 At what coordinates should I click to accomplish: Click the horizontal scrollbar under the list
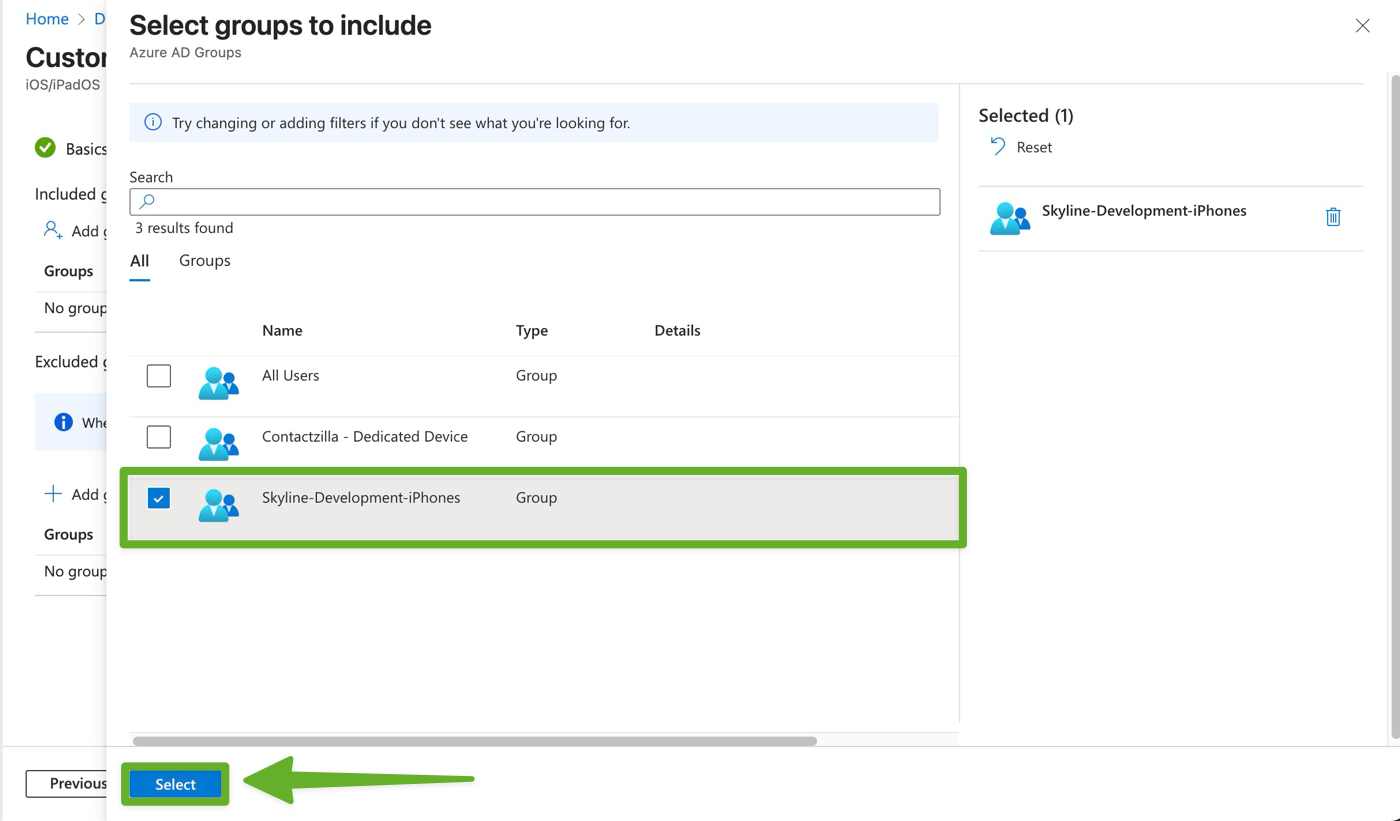(475, 741)
